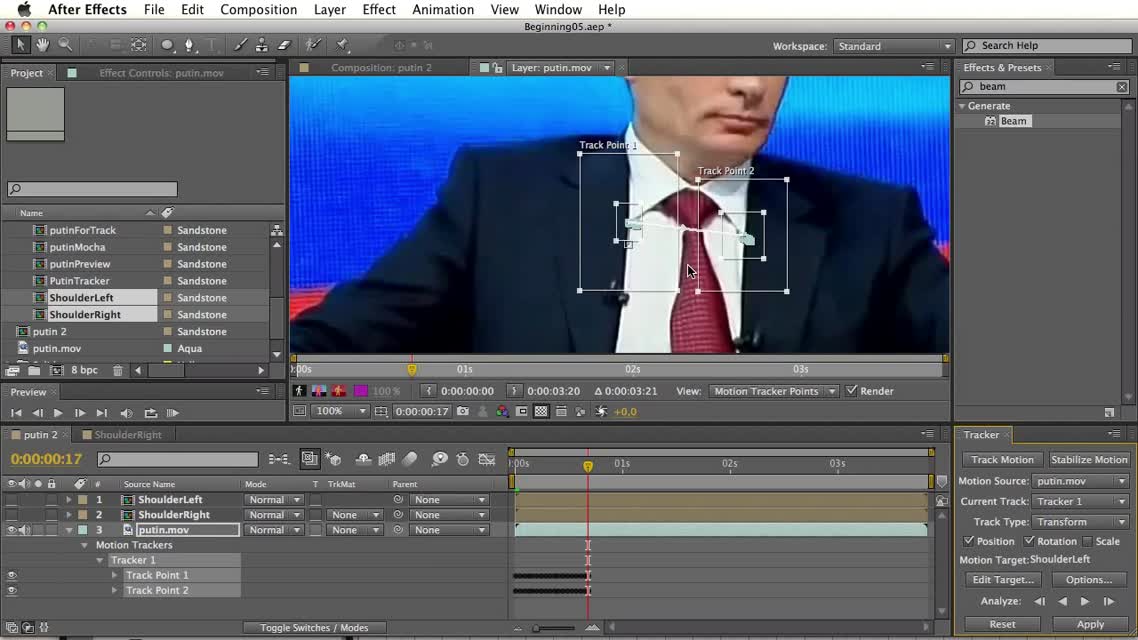This screenshot has width=1138, height=640.
Task: Open the View Motion Tracker Points dropdown
Action: click(x=773, y=391)
